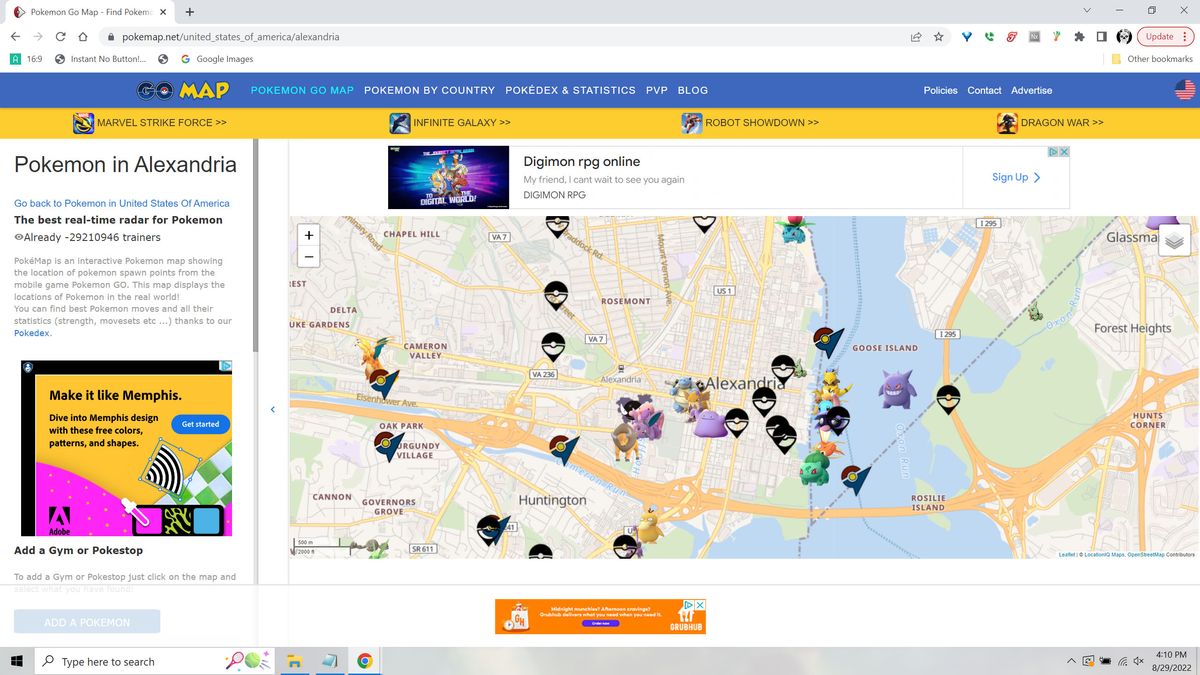This screenshot has height=675, width=1200.
Task: Click the Gengar marker on the map
Action: (897, 389)
